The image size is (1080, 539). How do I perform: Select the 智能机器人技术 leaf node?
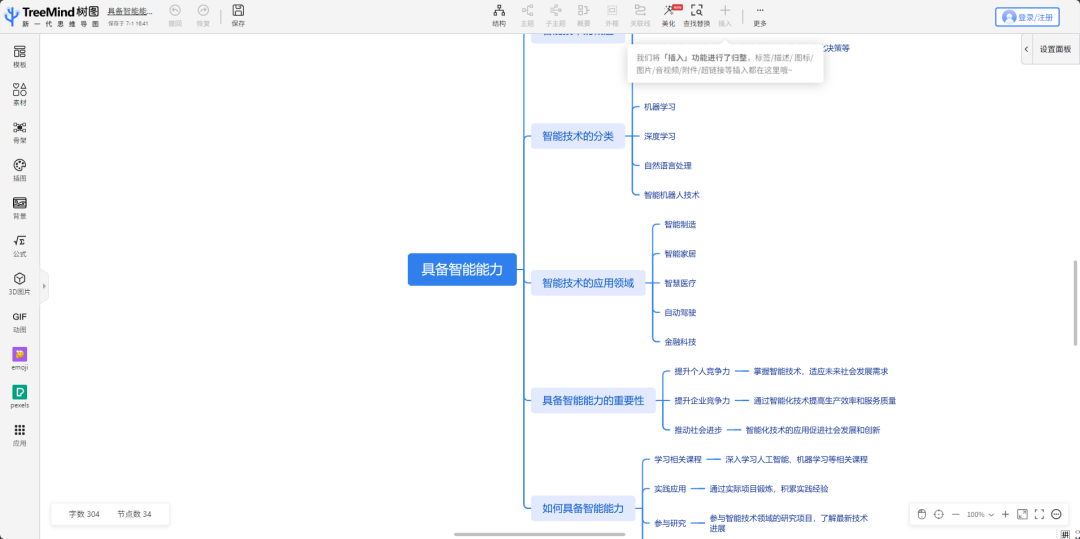[672, 195]
